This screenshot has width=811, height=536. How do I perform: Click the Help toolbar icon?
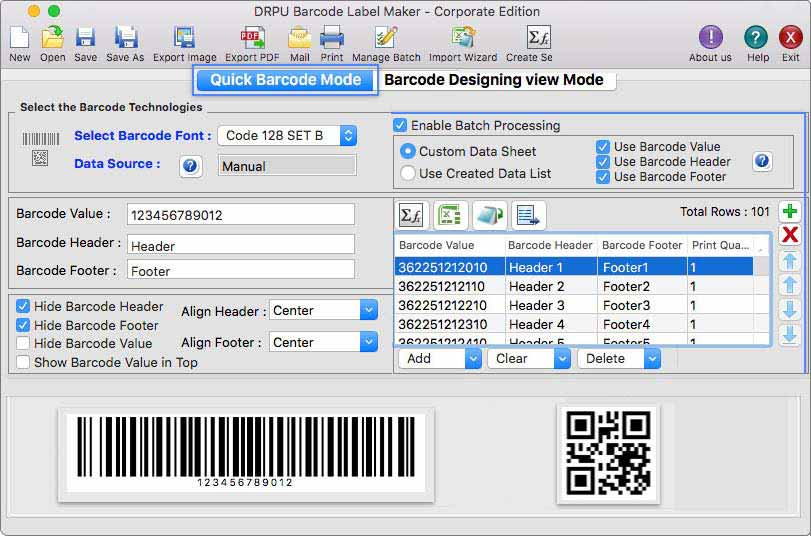(x=756, y=37)
